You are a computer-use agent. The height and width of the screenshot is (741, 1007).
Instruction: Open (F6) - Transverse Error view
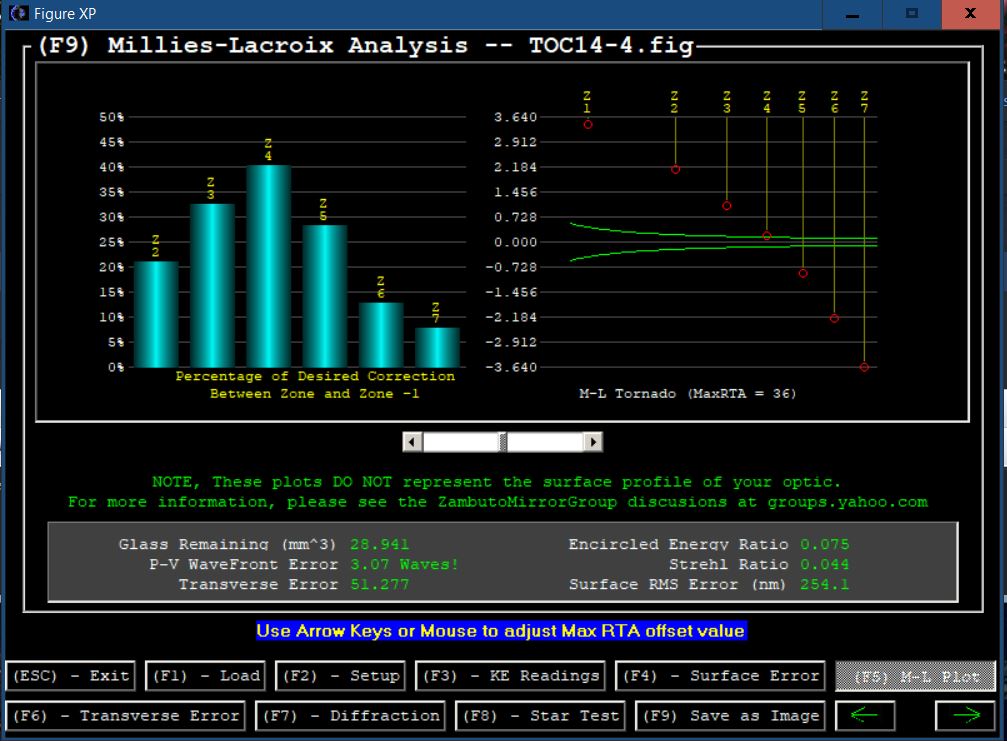(125, 715)
